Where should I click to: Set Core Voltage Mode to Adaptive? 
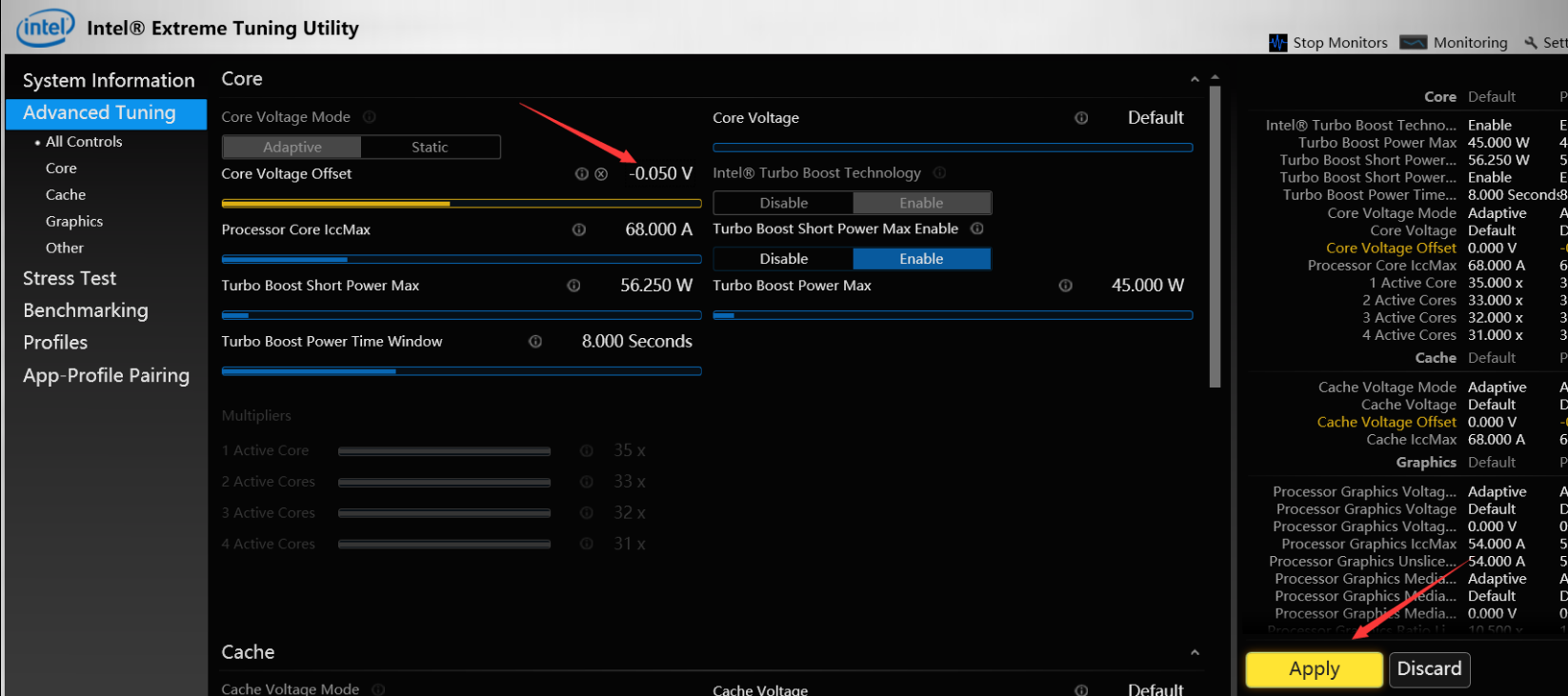[x=292, y=147]
